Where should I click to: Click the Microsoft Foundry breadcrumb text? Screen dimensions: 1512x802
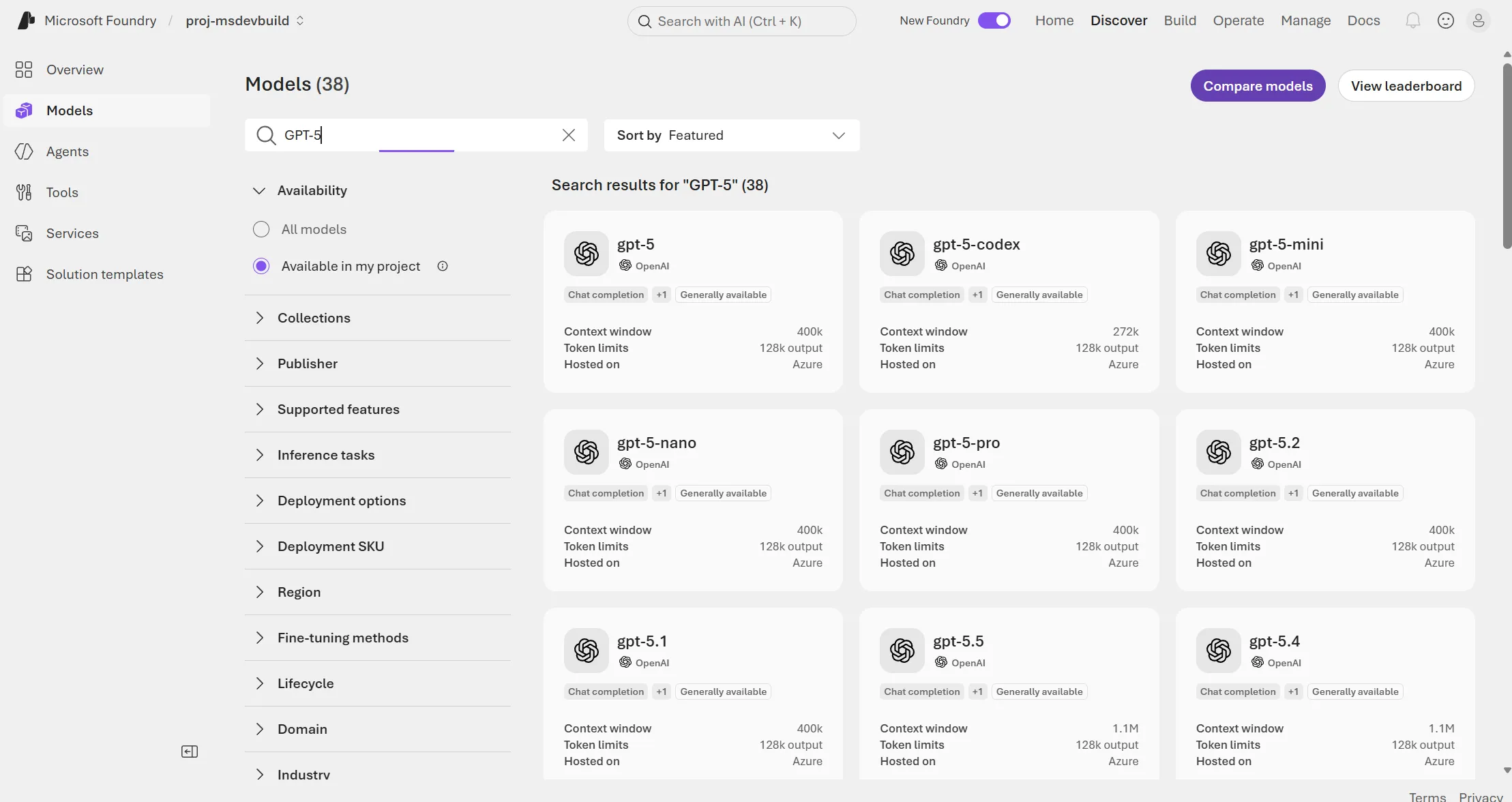click(100, 20)
